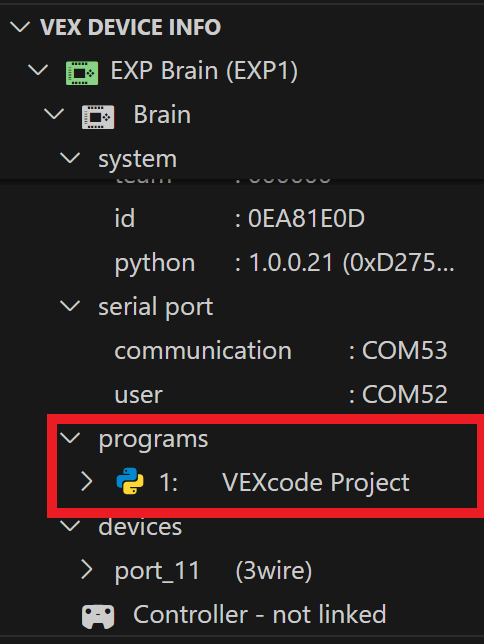Click the Python logo icon
Viewport: 484px width, 644px height.
[130, 481]
